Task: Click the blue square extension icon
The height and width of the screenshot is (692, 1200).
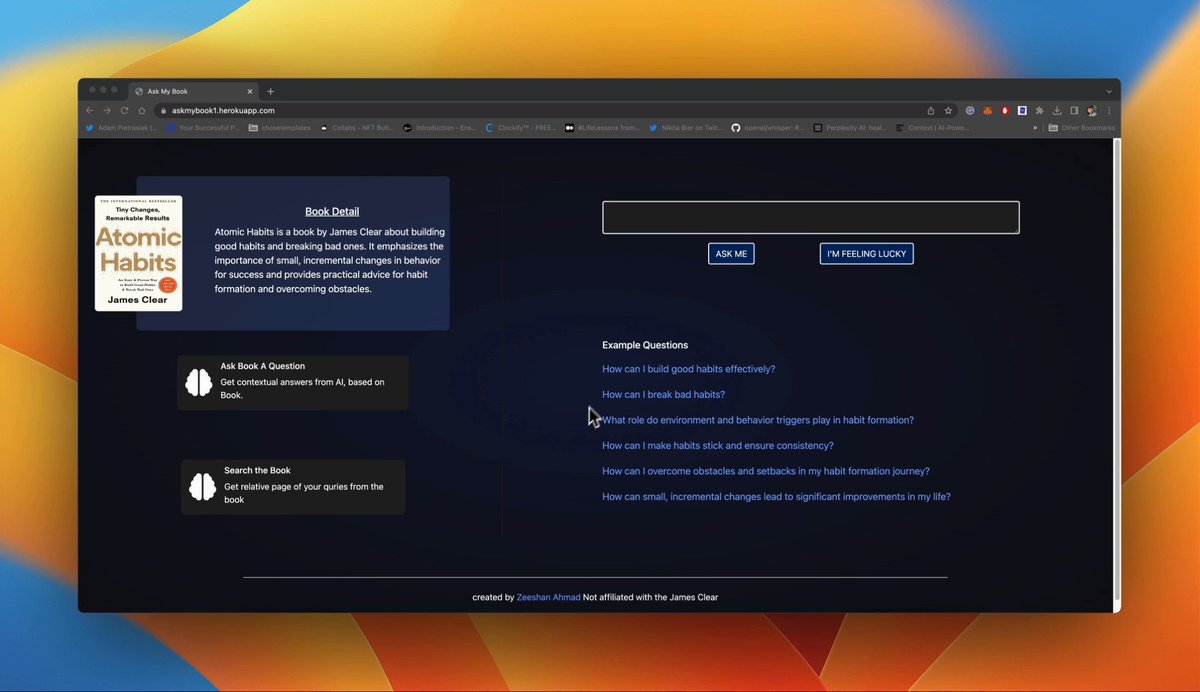Action: pyautogui.click(x=1022, y=110)
